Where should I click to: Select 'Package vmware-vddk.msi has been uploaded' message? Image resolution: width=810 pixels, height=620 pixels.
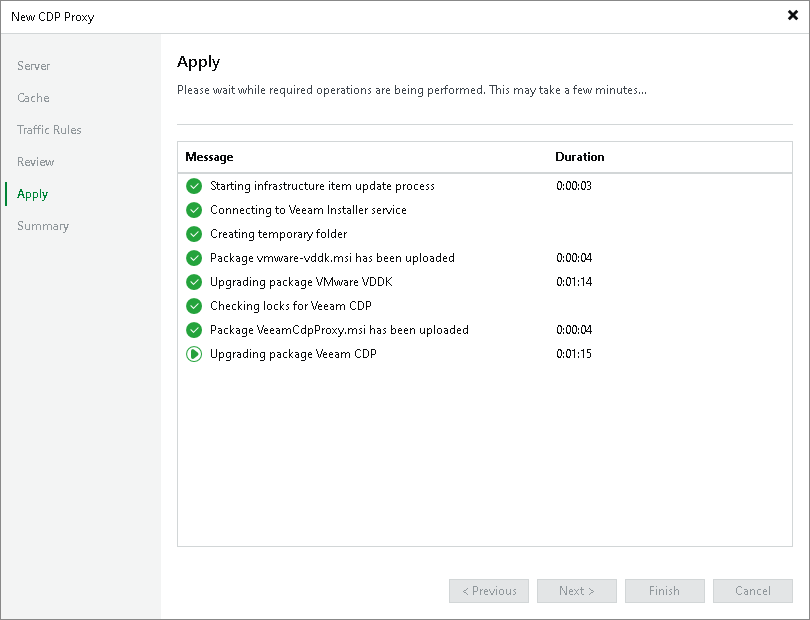pos(332,258)
